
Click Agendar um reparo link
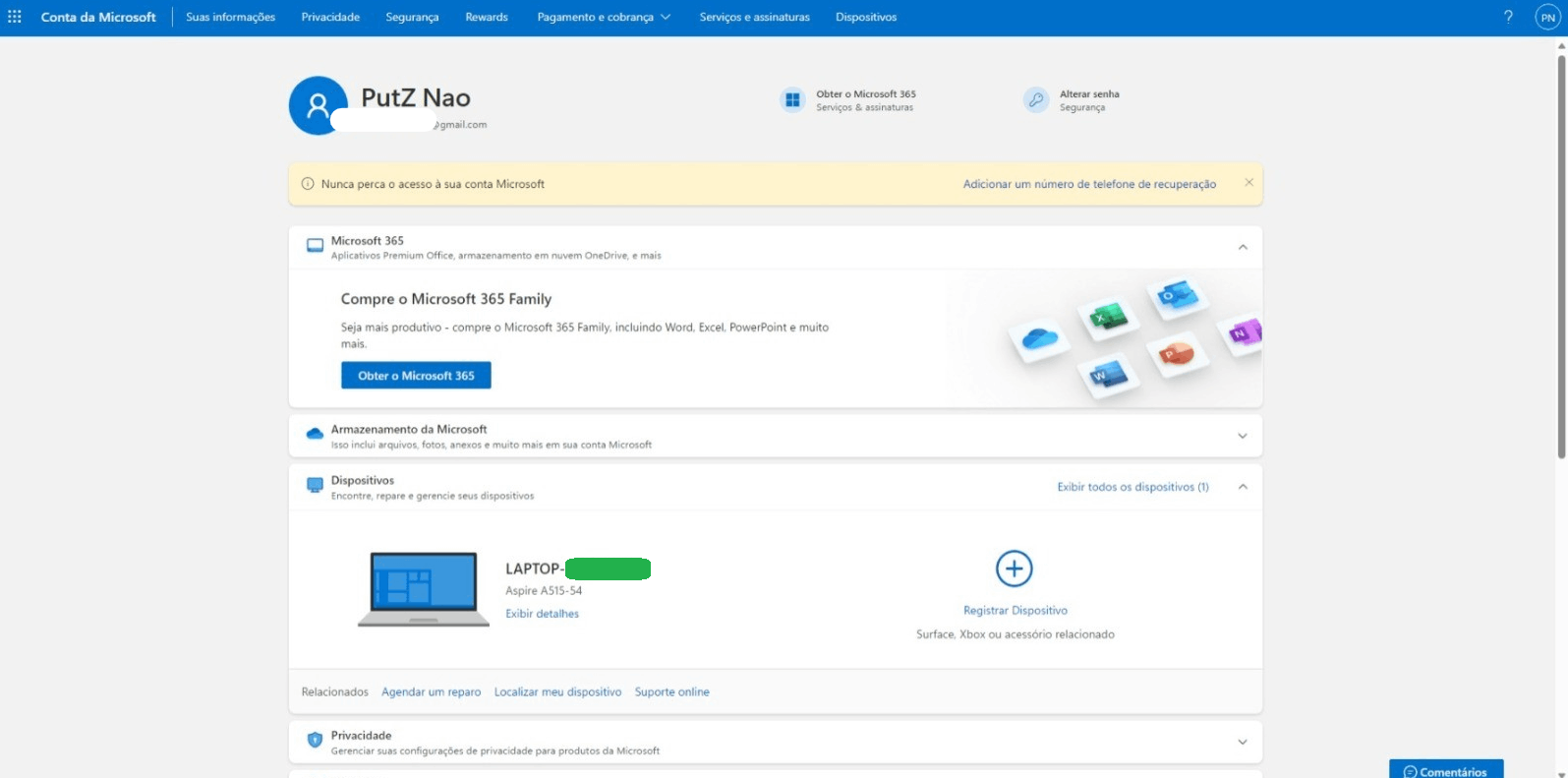tap(431, 692)
